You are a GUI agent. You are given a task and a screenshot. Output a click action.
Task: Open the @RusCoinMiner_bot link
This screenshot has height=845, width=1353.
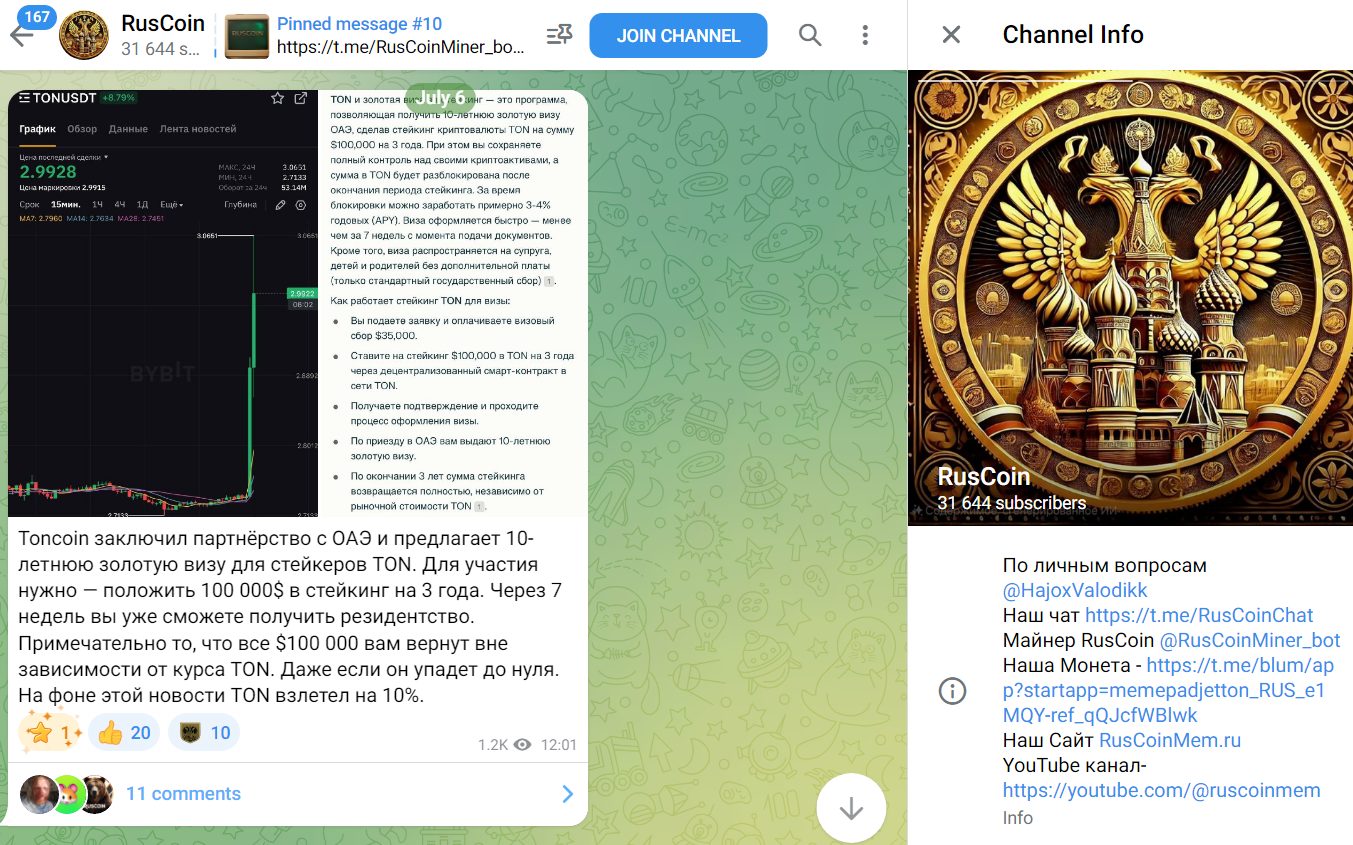pos(1249,640)
